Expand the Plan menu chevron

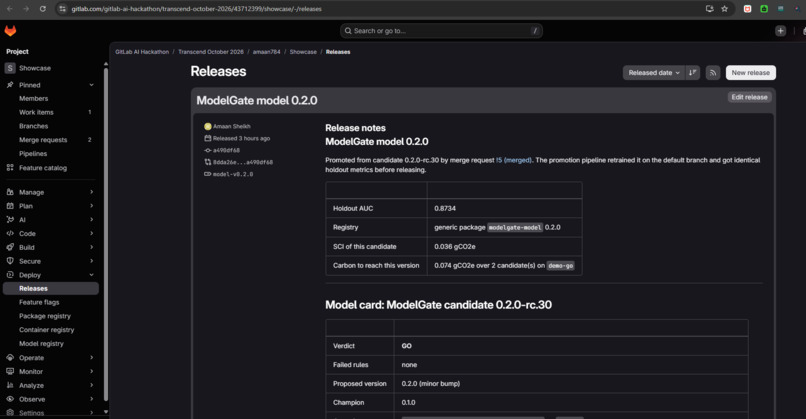tap(91, 206)
